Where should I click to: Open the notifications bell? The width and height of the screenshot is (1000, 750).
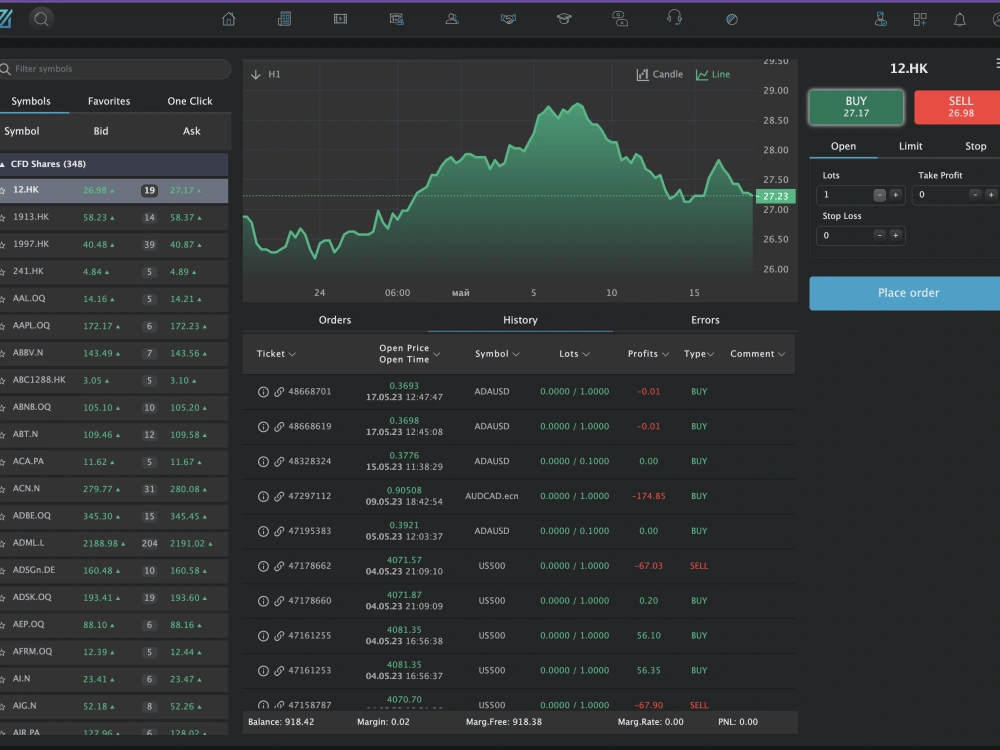[x=960, y=19]
